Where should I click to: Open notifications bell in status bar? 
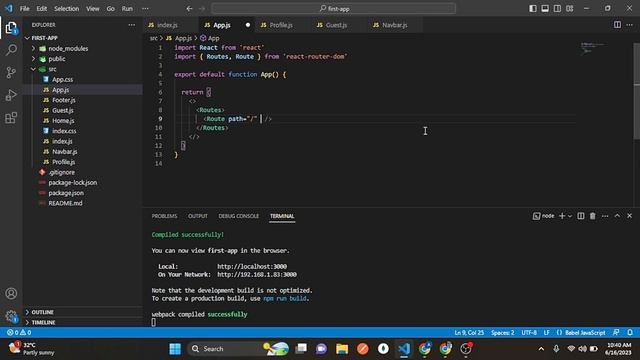630,333
